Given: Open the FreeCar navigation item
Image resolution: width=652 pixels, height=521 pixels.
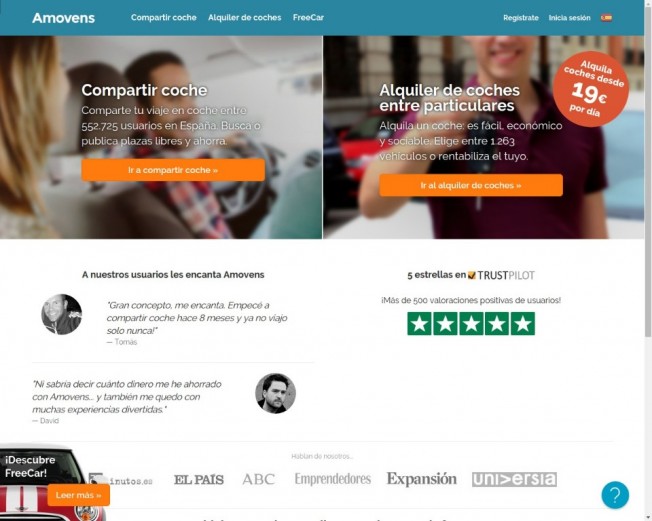Looking at the screenshot, I should coord(308,17).
